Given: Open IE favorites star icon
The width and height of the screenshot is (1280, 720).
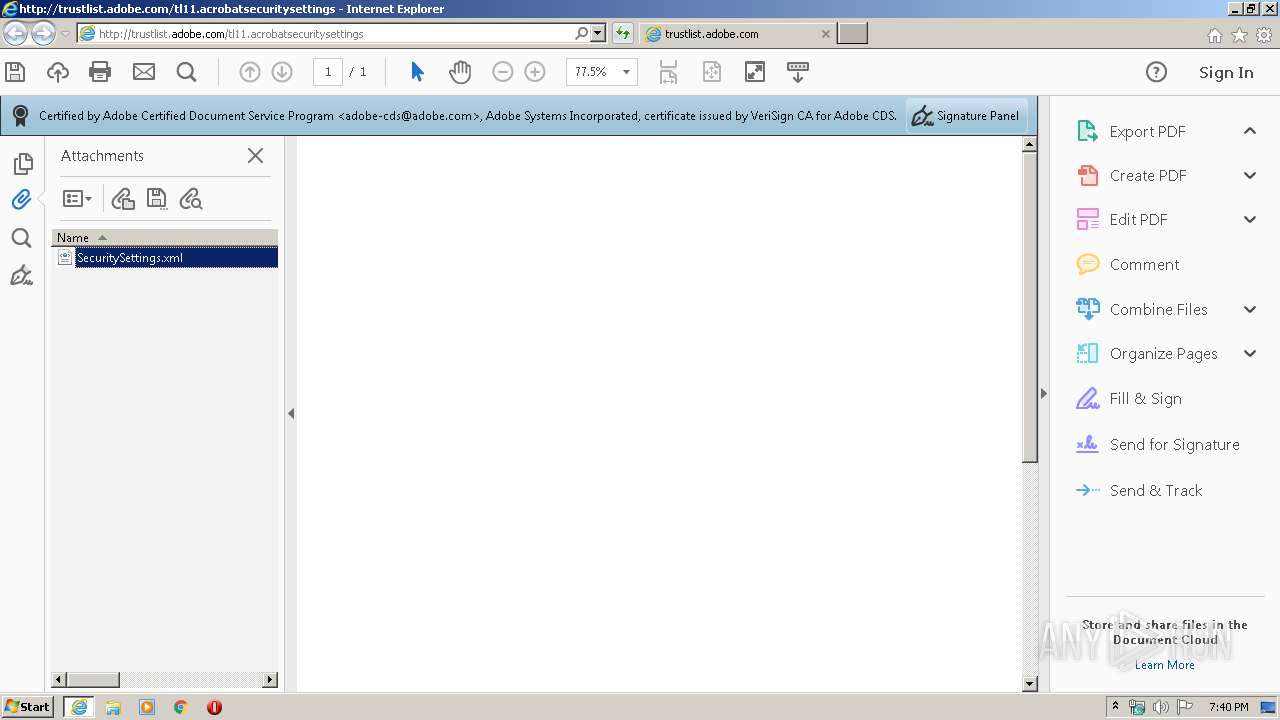Looking at the screenshot, I should (x=1239, y=35).
